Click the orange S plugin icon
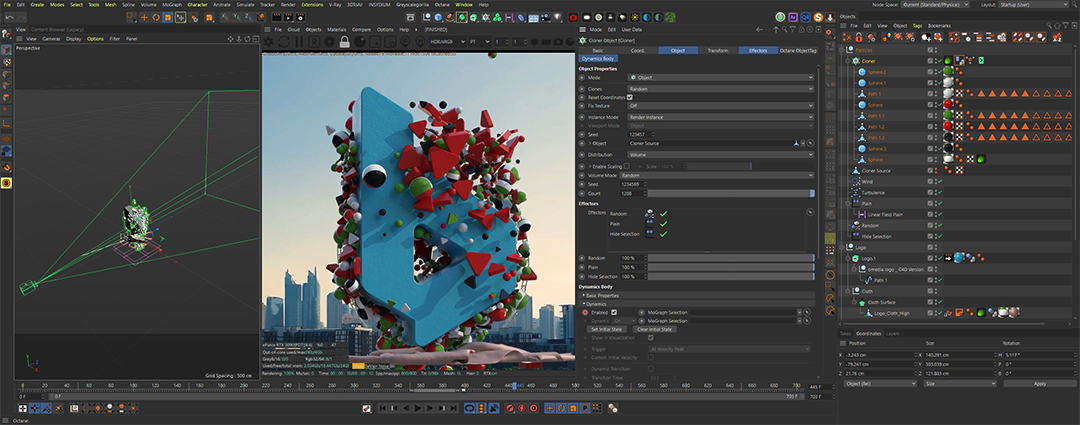Screen dimensions: 1080x425 820,17
